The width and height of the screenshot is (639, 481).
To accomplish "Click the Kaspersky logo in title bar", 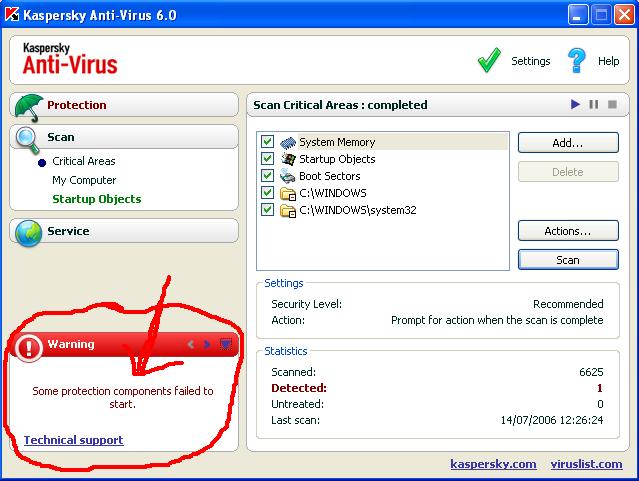I will click(x=12, y=15).
